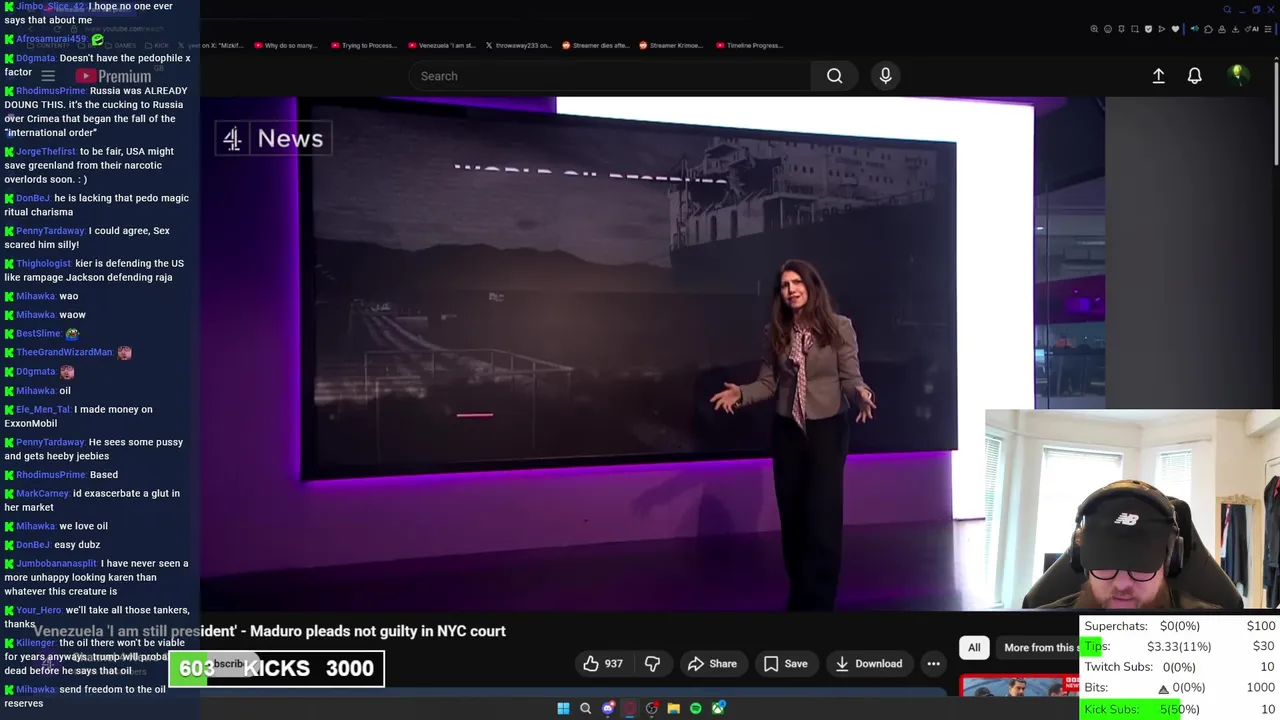The width and height of the screenshot is (1280, 720).
Task: Switch to the 'throwaway233 on...' X tab
Action: pos(518,45)
